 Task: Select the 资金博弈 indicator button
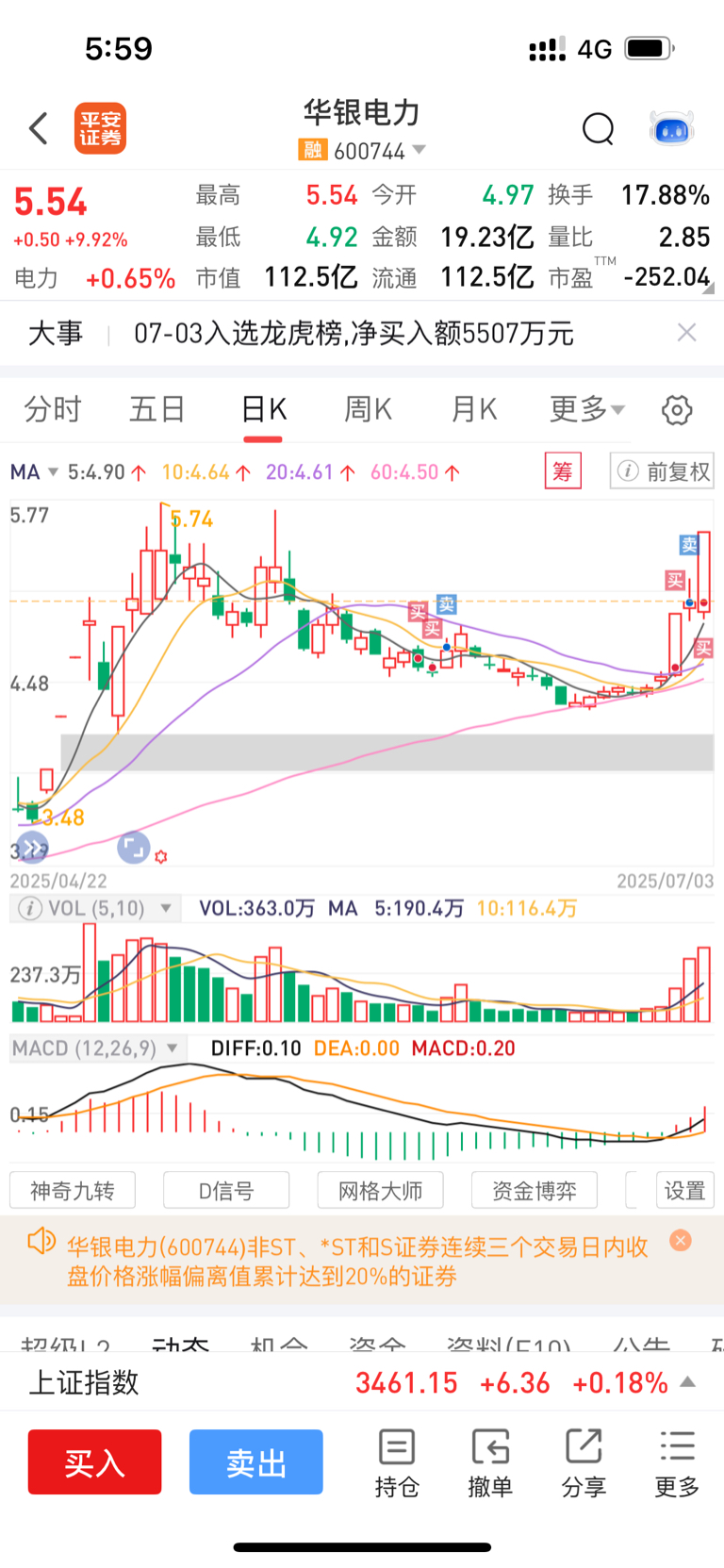click(x=534, y=1190)
